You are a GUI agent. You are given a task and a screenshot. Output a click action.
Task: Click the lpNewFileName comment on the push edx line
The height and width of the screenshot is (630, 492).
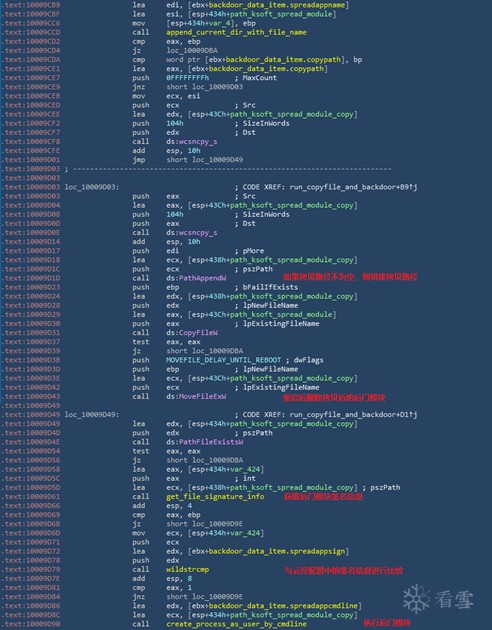(x=270, y=305)
